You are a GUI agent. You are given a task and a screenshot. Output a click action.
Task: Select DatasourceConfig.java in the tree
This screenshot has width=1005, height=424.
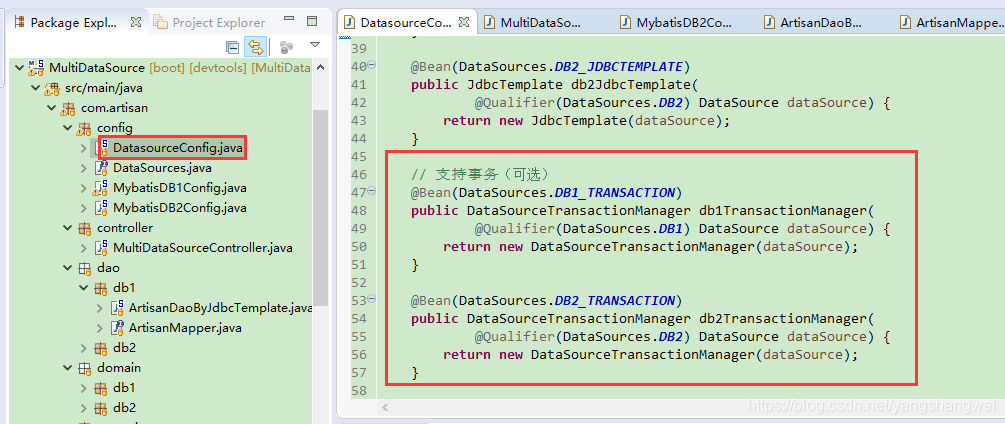pos(176,148)
